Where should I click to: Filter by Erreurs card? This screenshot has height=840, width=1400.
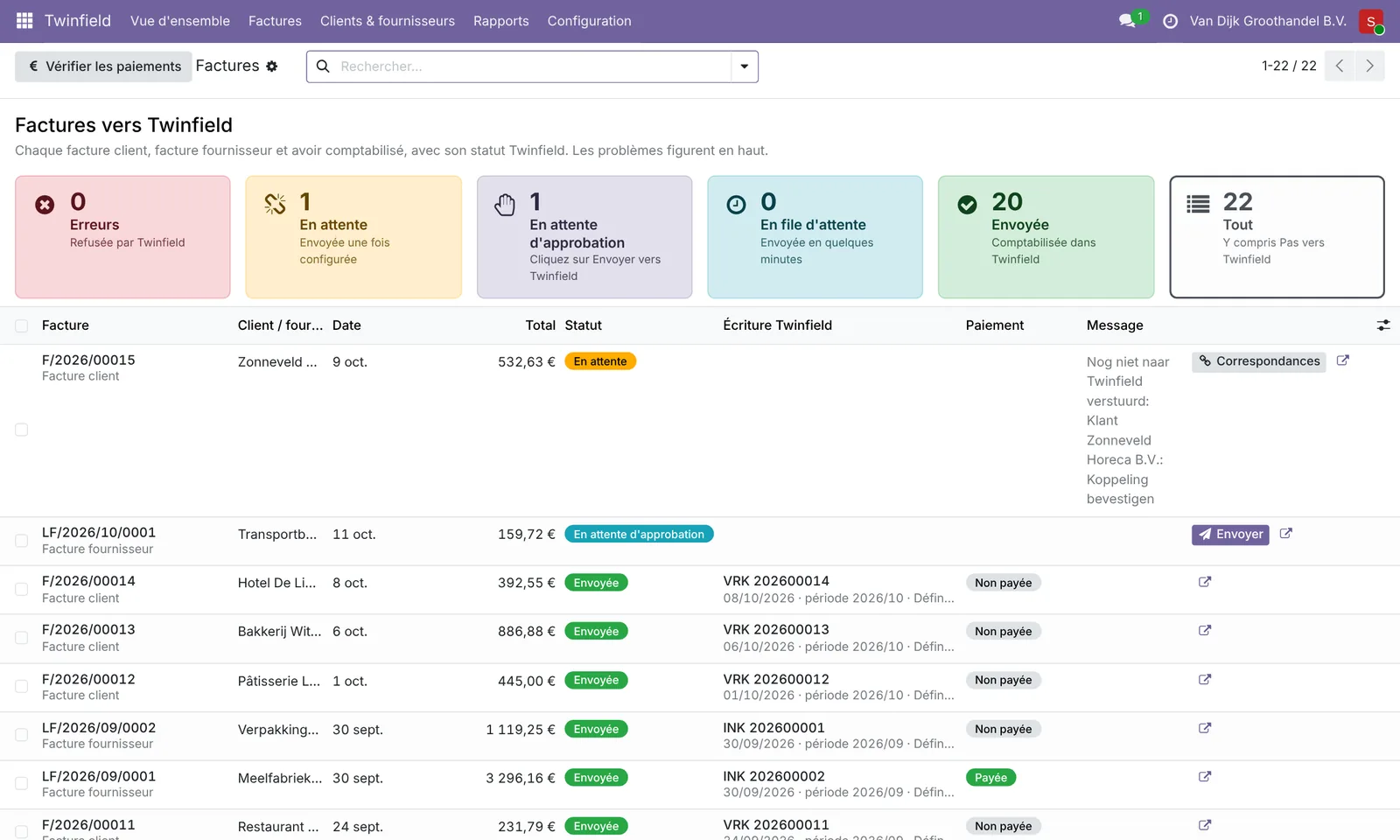point(122,237)
